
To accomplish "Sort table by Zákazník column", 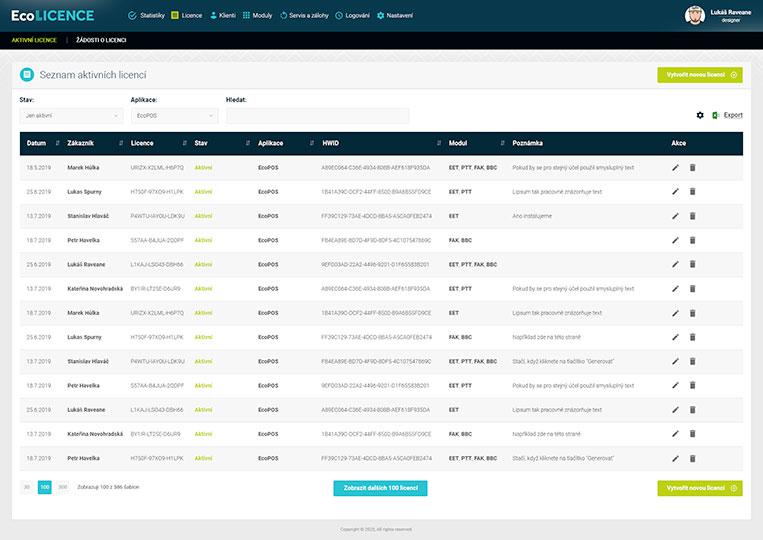I will coord(80,143).
